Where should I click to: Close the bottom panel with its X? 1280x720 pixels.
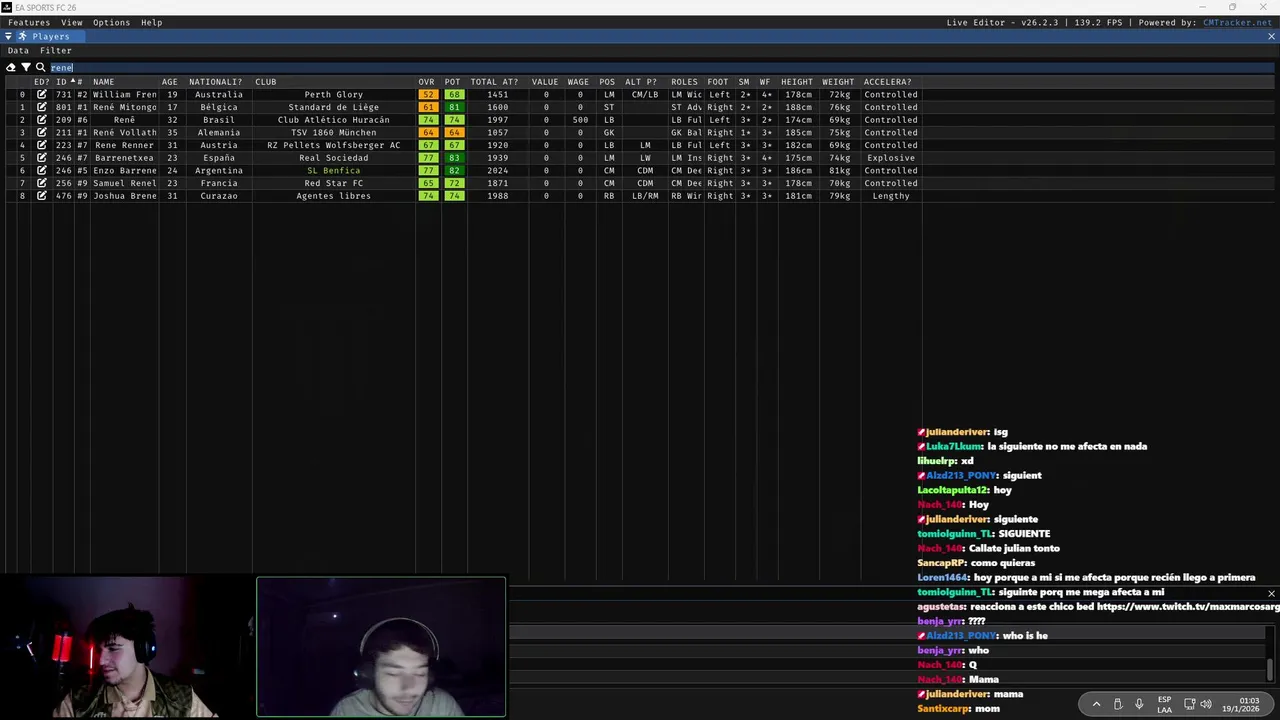point(1271,593)
